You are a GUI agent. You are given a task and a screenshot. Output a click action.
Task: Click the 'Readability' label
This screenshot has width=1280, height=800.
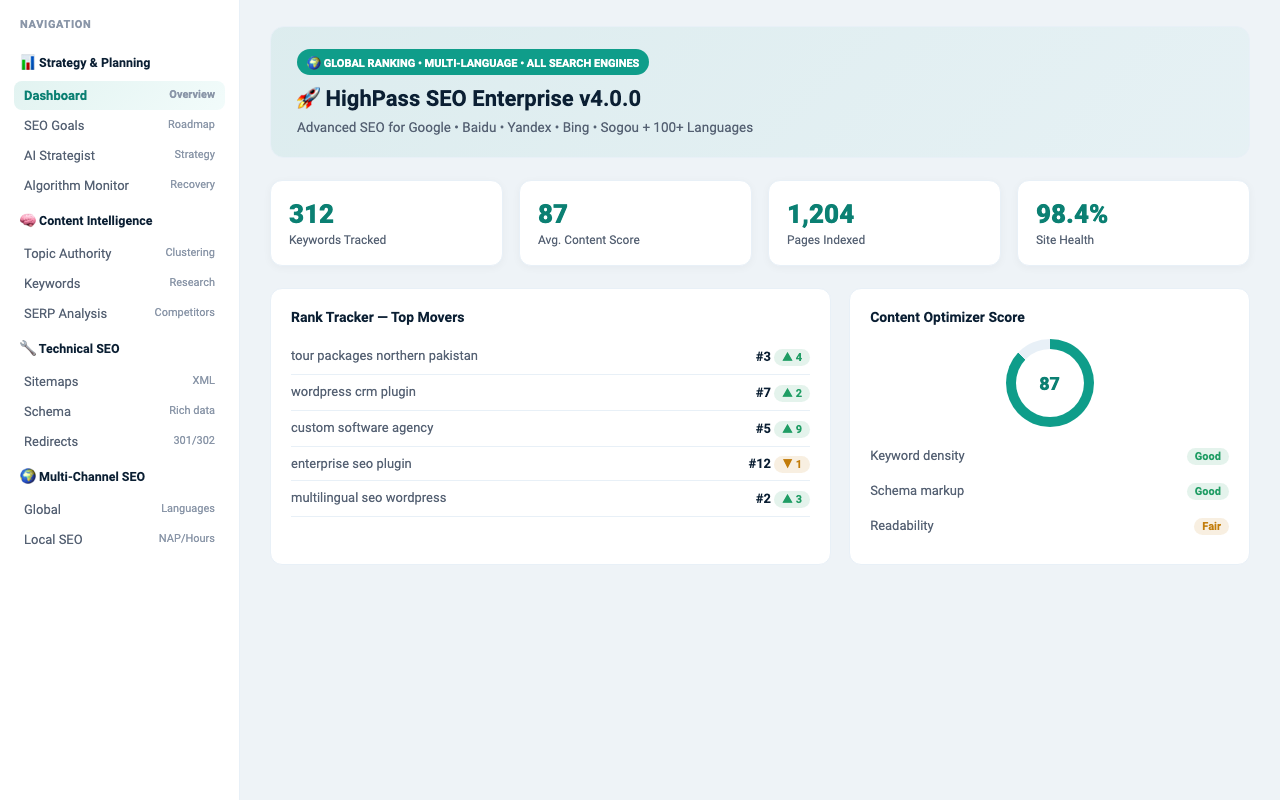[902, 526]
